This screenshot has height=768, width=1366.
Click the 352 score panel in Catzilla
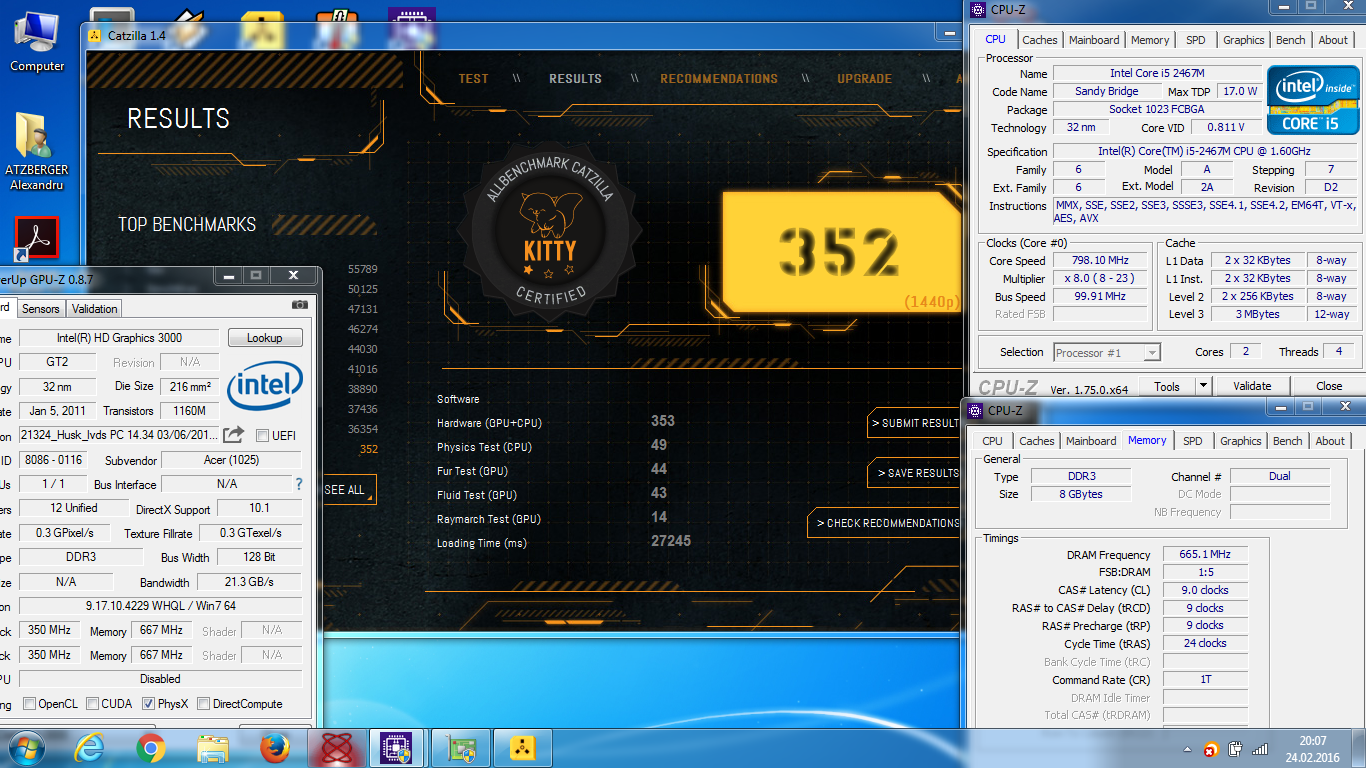click(x=840, y=250)
